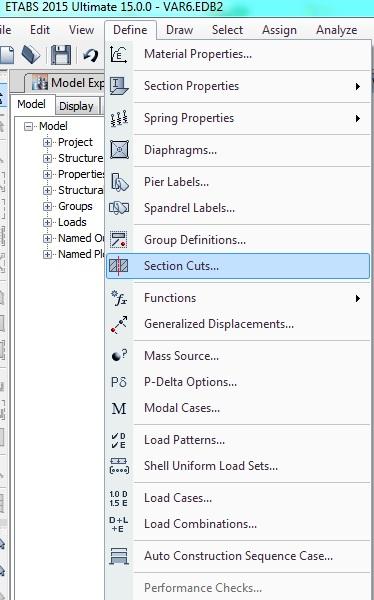Open the Section Properties submenu arrow
Screen dimensions: 374x600
point(358,86)
